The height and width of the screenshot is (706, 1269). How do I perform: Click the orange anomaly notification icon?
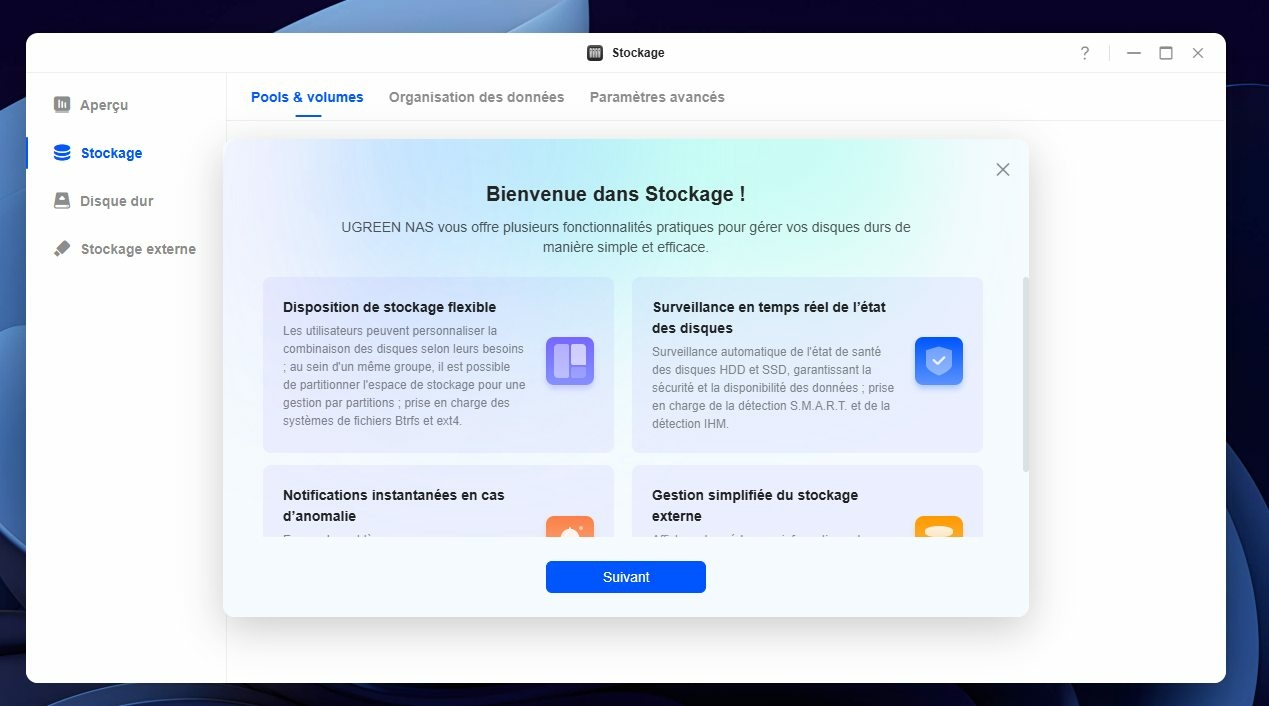tap(570, 528)
